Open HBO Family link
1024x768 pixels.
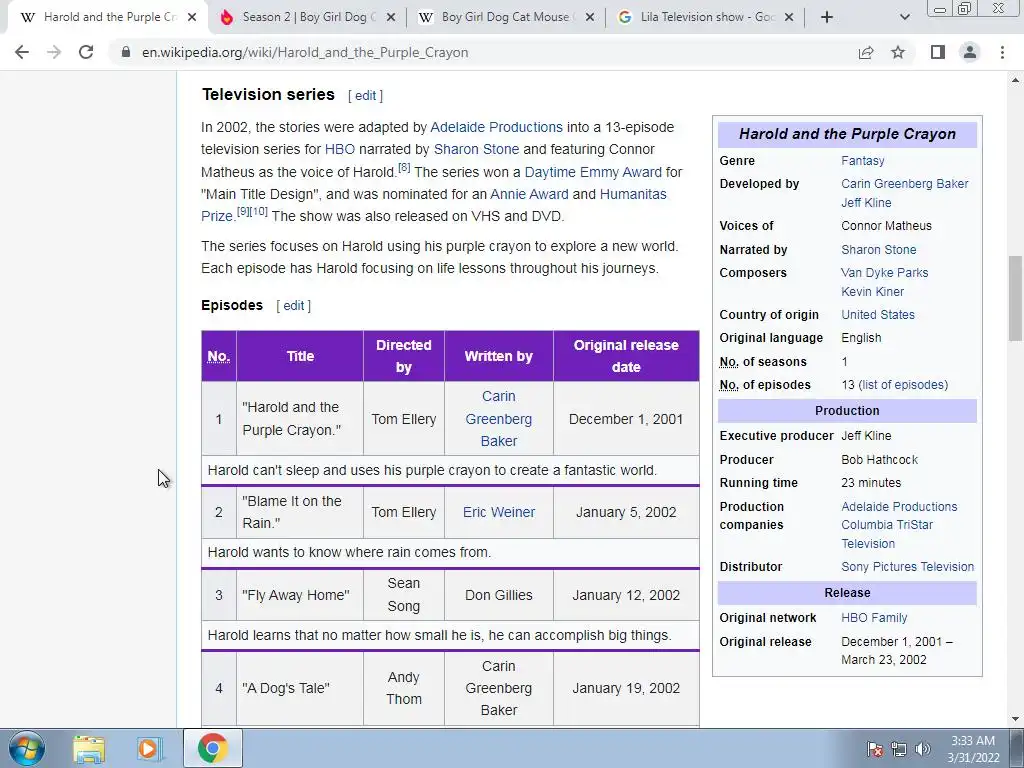874,618
